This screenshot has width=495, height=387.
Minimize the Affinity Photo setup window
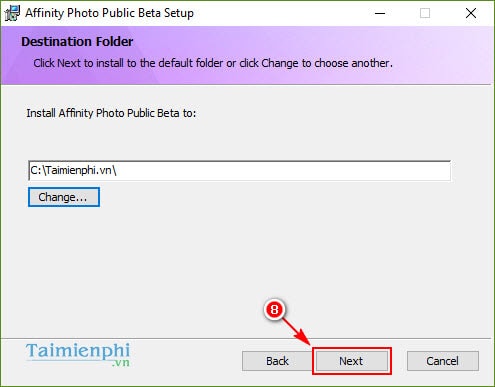click(380, 13)
